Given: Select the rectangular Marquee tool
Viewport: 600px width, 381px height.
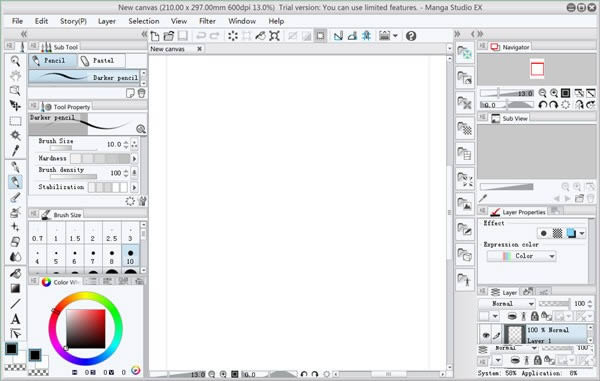Looking at the screenshot, I should click(x=15, y=121).
